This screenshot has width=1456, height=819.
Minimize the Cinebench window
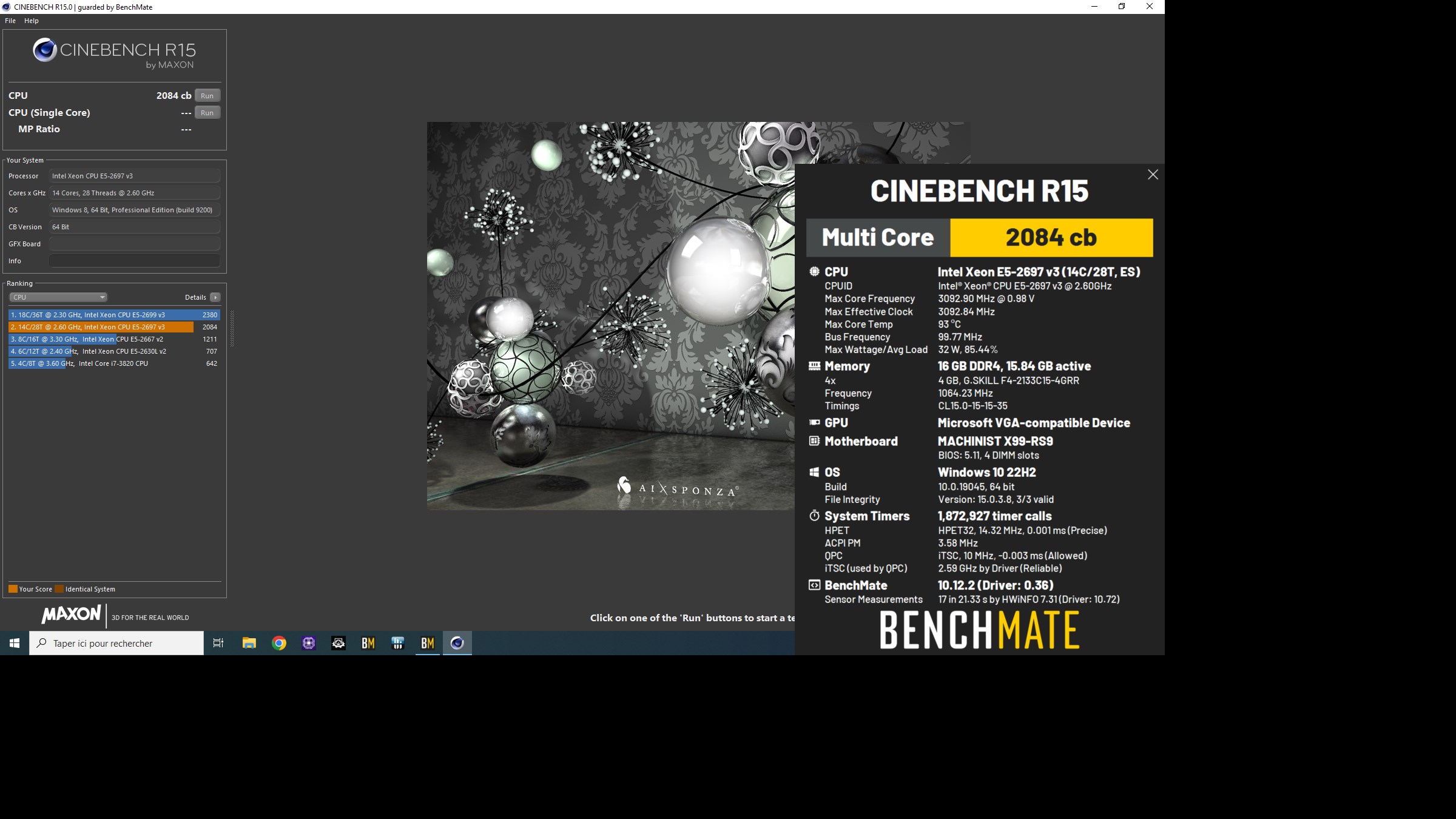coord(1094,7)
